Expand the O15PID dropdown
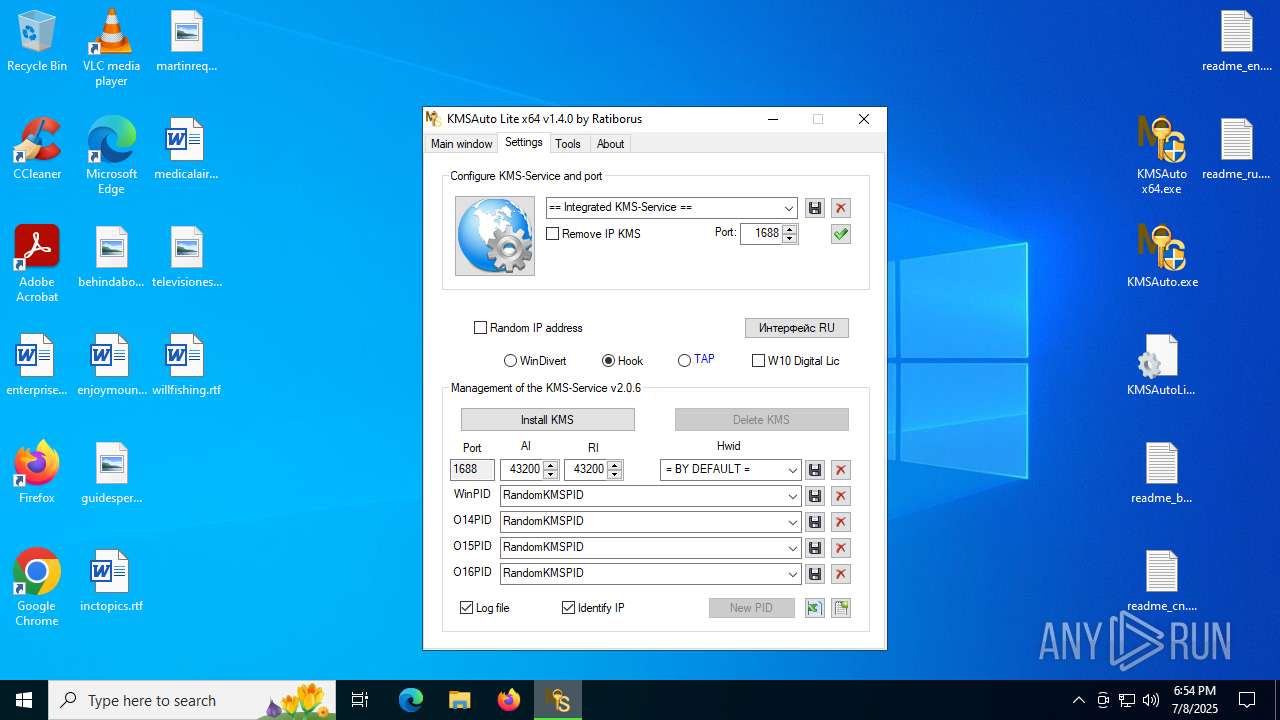1280x720 pixels. 793,548
